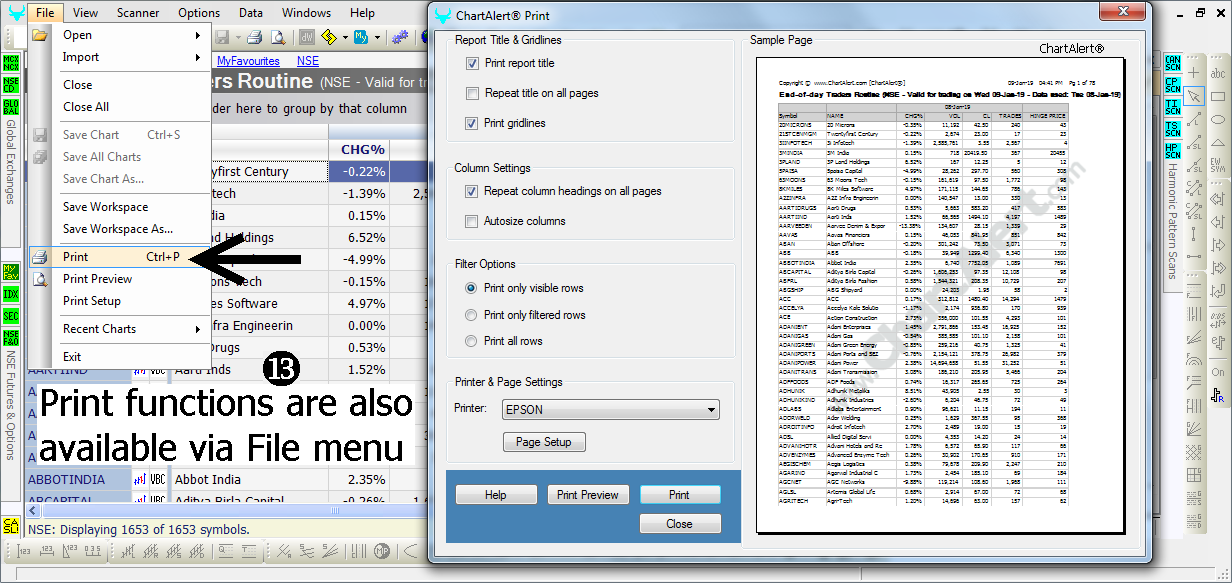Click the TI SCN scanner icon

(1172, 107)
